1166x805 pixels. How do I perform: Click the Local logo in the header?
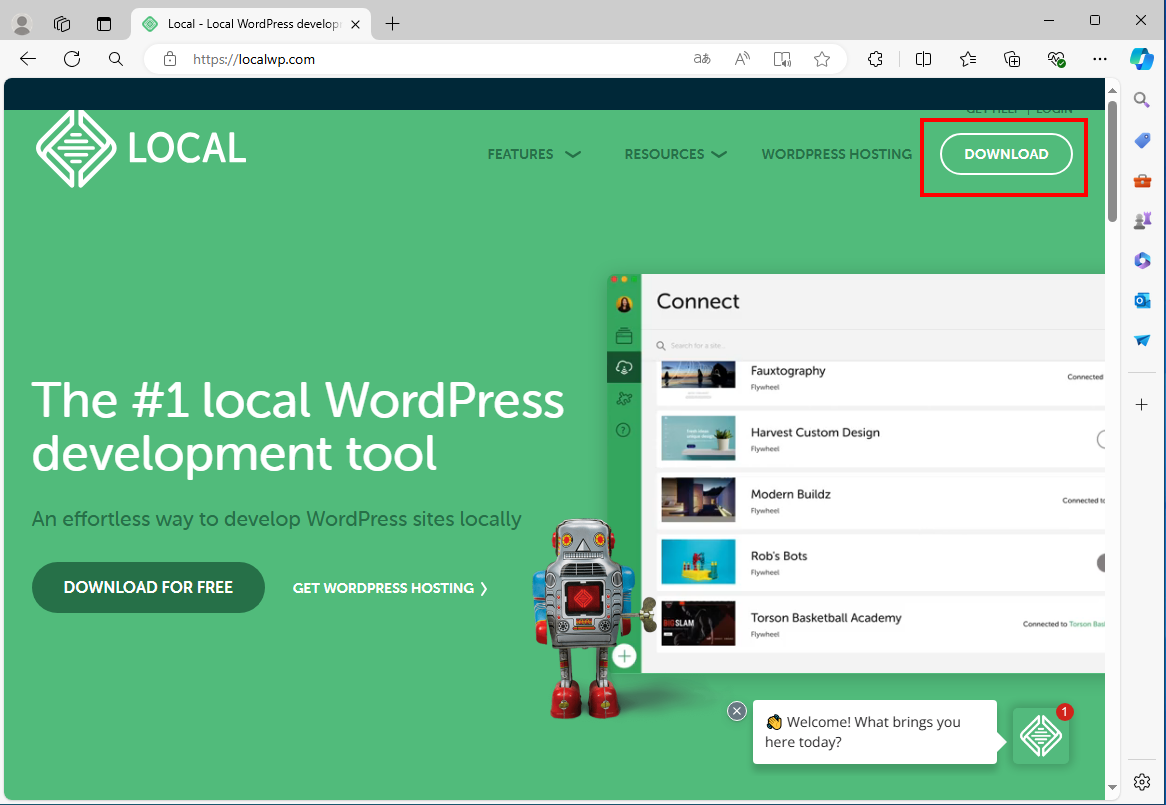(x=141, y=149)
